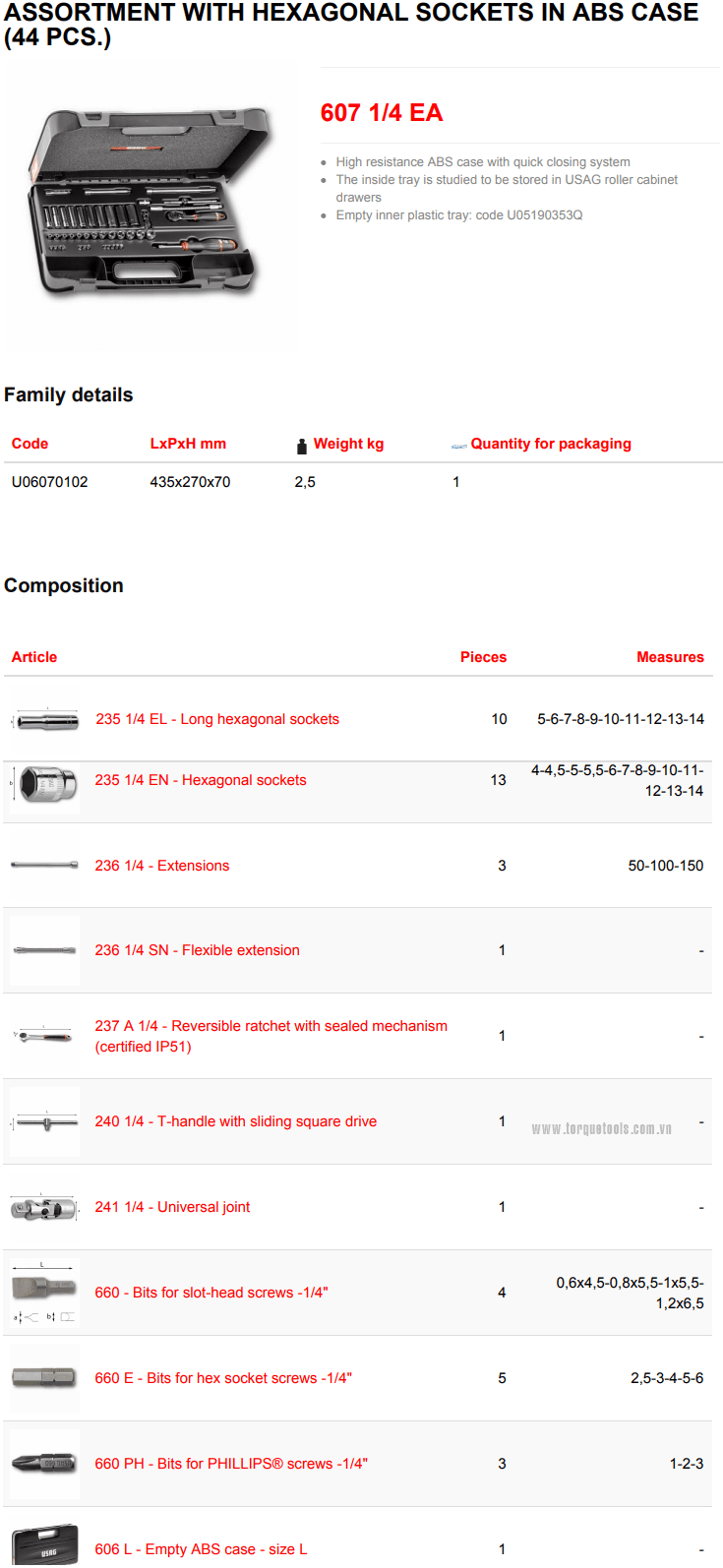Open the 235 1/4 EL Long hexagonal sockets link
Screen dimensions: 723x1568
(216, 719)
